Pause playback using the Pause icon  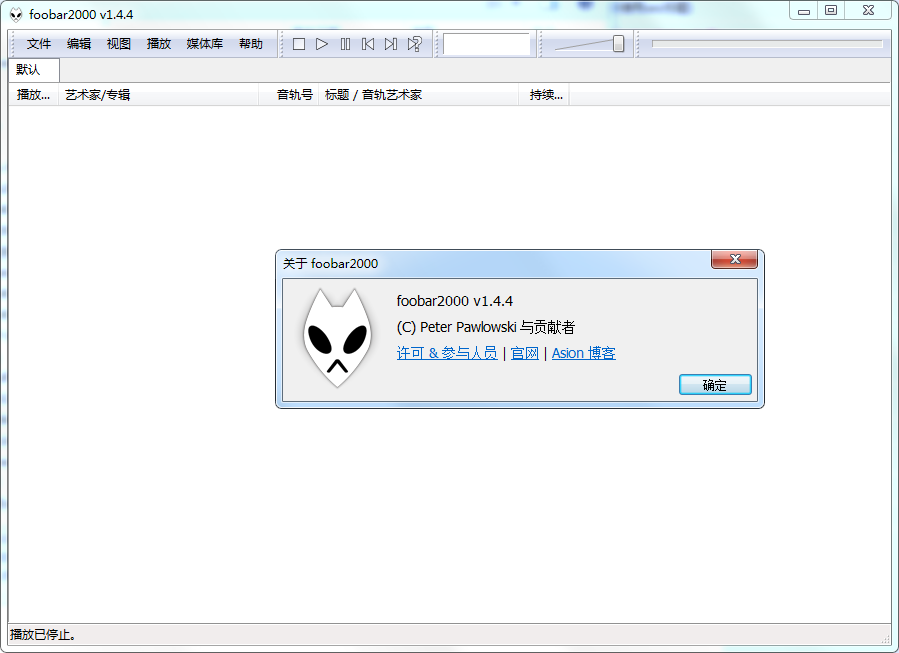[345, 44]
